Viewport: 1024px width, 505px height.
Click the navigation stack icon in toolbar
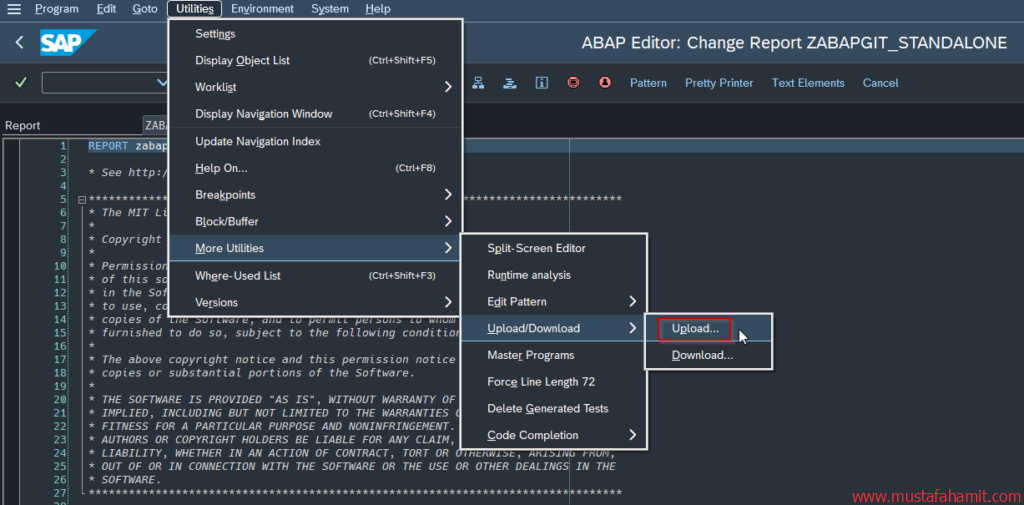(509, 83)
